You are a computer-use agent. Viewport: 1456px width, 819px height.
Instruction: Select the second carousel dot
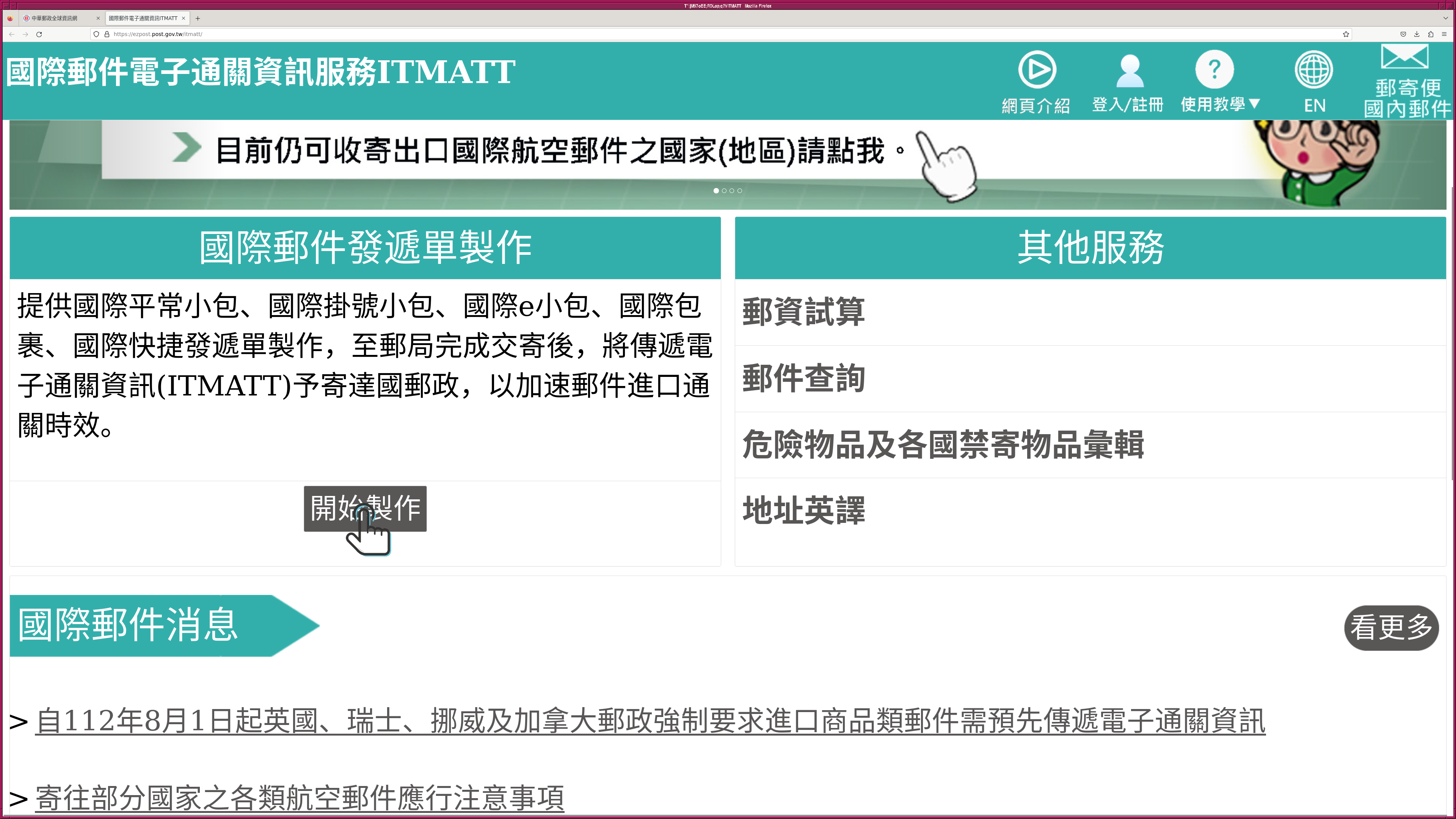(x=724, y=191)
